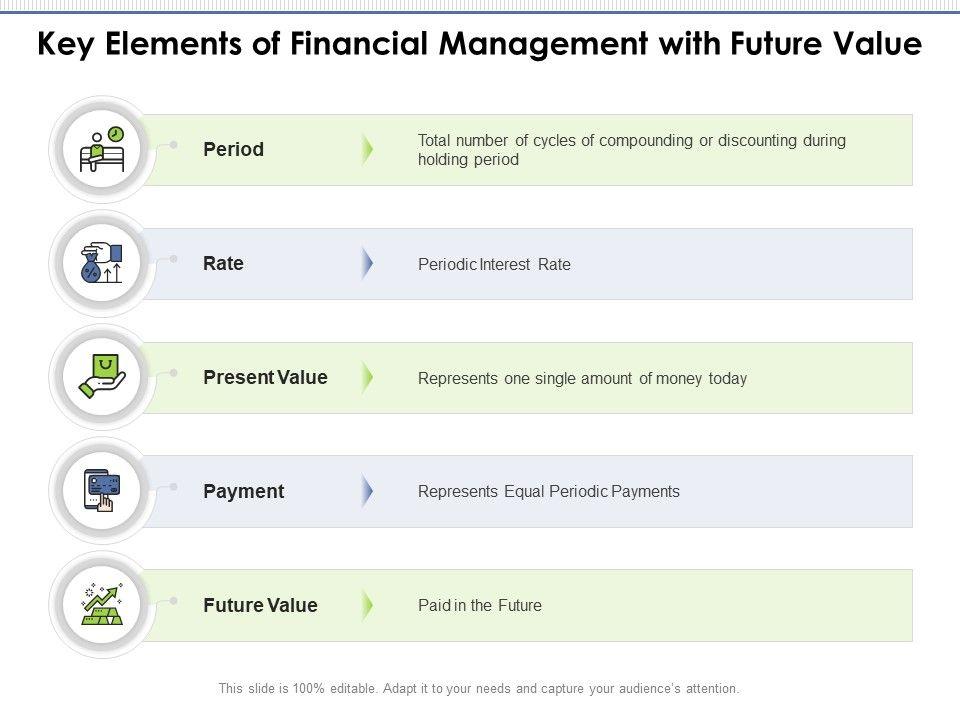Click the green chevron beside Future Value
Screen dimensions: 960x720
tap(367, 605)
